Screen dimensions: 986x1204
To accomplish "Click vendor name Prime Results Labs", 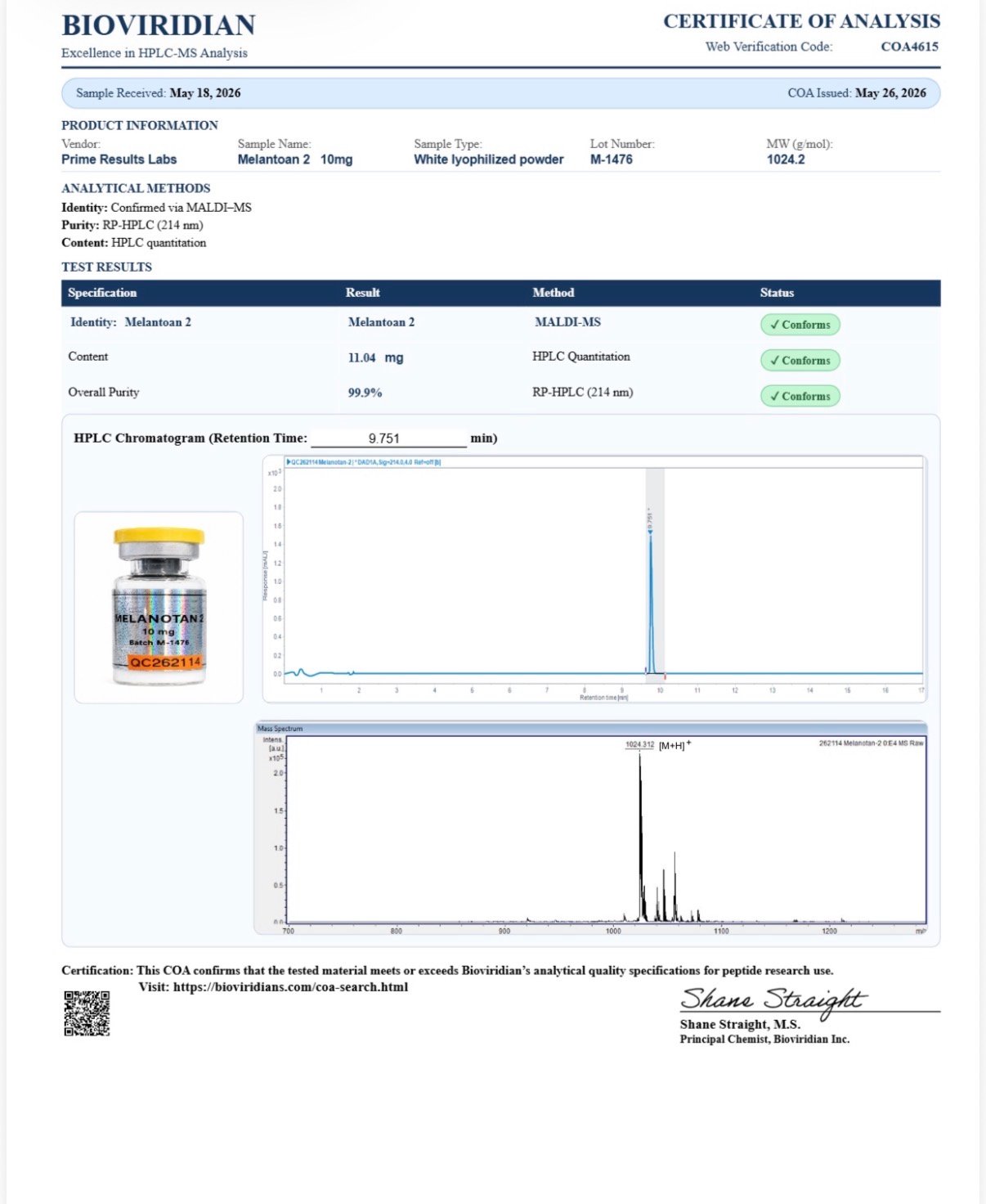I will [x=119, y=159].
